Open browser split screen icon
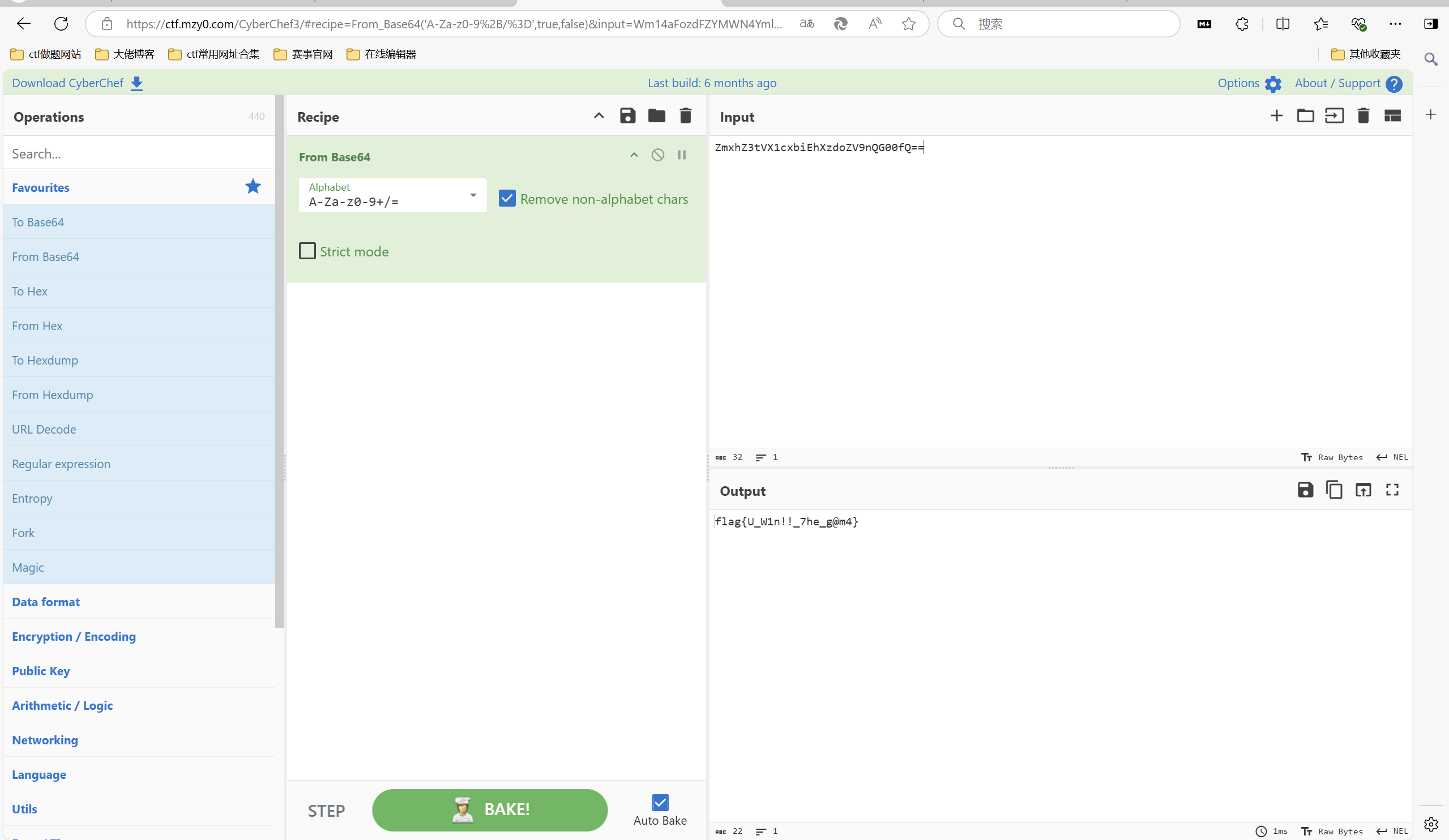Image resolution: width=1449 pixels, height=840 pixels. 1283,24
